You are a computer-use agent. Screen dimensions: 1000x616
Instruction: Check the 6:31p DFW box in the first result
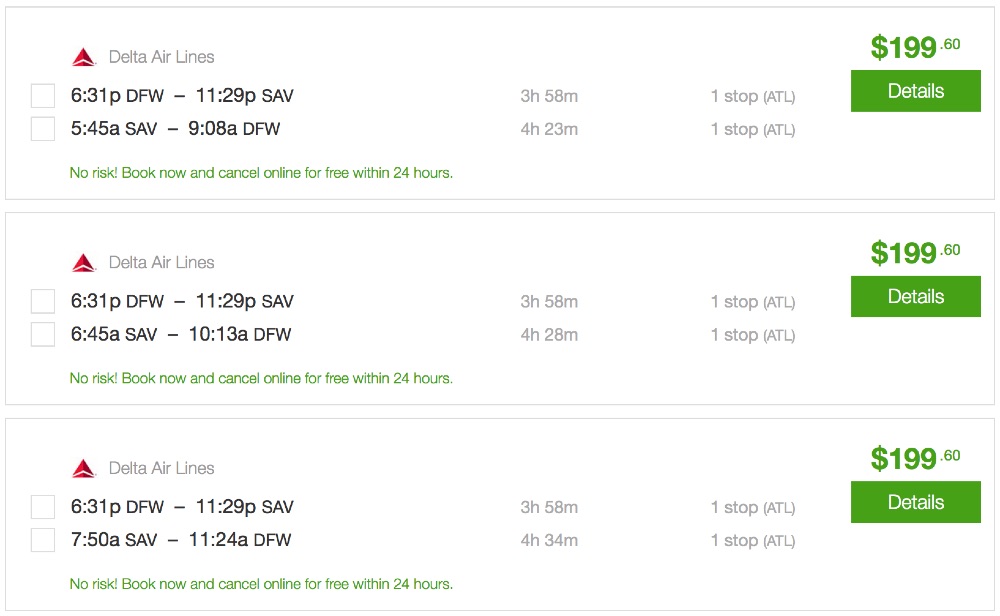[x=43, y=96]
